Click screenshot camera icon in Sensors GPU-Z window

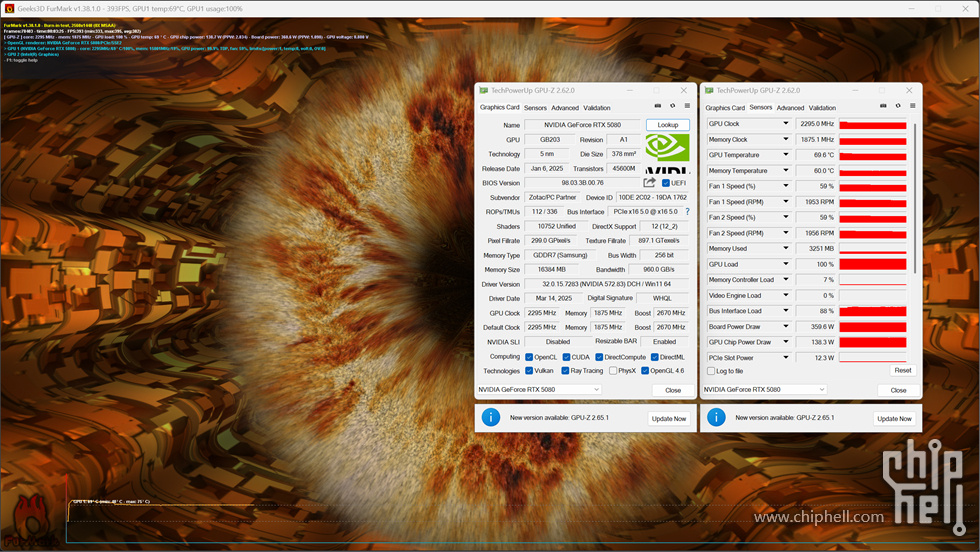[883, 106]
